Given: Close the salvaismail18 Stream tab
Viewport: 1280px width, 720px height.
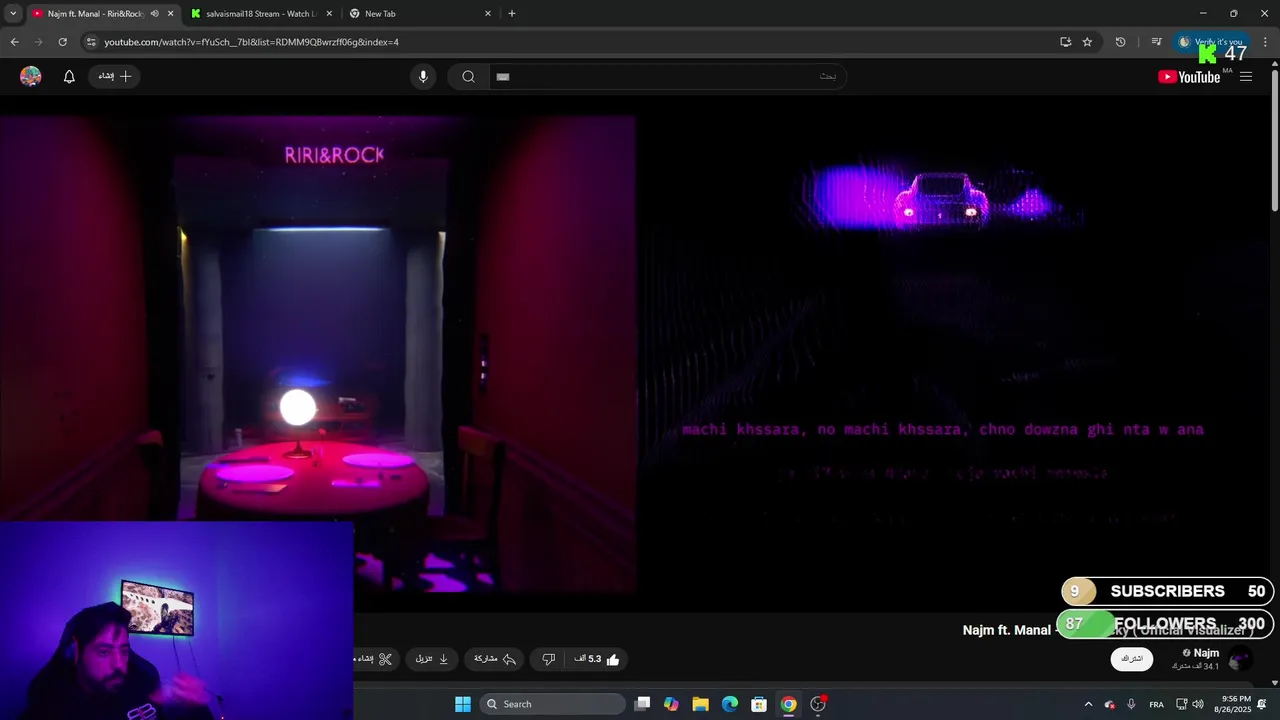Looking at the screenshot, I should tap(329, 13).
